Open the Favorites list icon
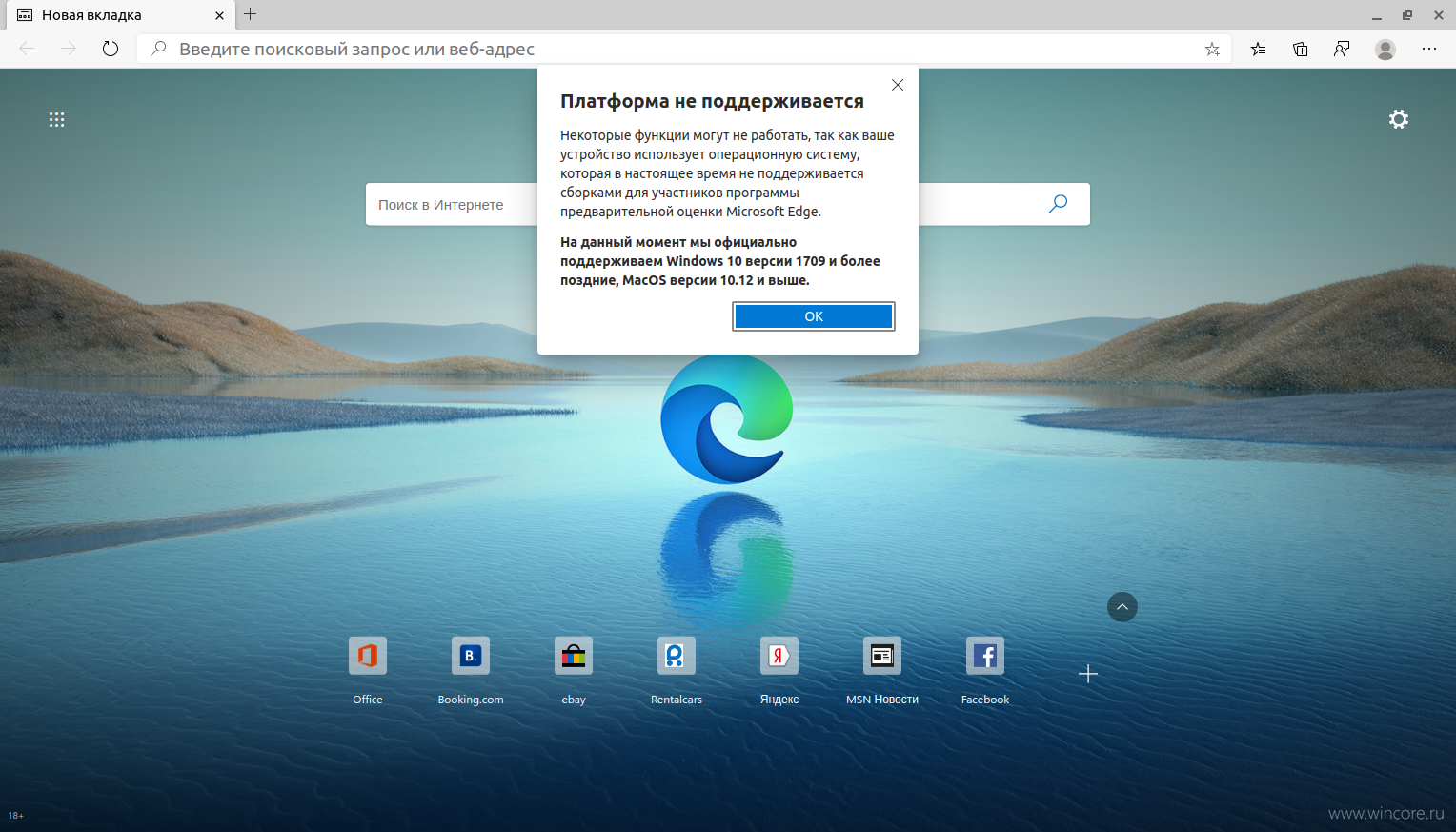The width and height of the screenshot is (1456, 832). [1259, 50]
